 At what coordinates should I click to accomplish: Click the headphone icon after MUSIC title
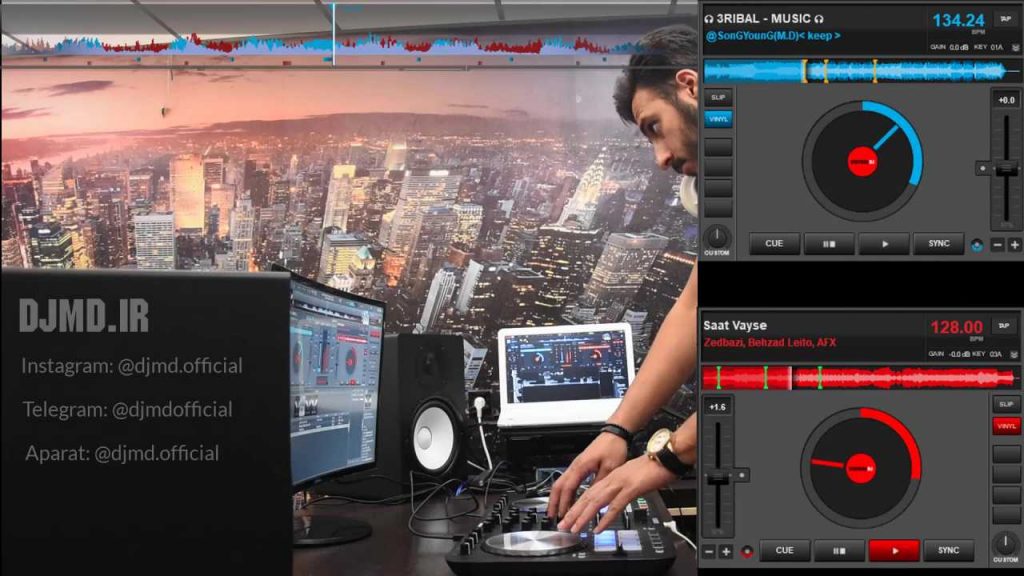(x=819, y=20)
